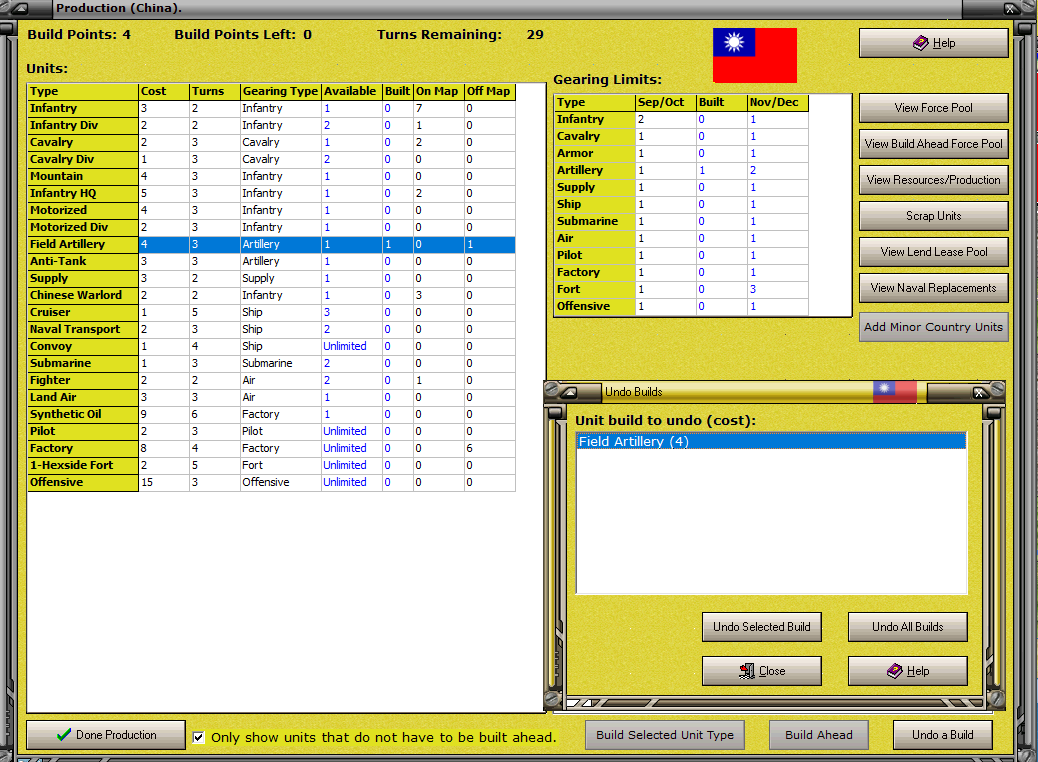This screenshot has width=1038, height=762.
Task: Open View Build Ahead Force Pool
Action: click(933, 144)
